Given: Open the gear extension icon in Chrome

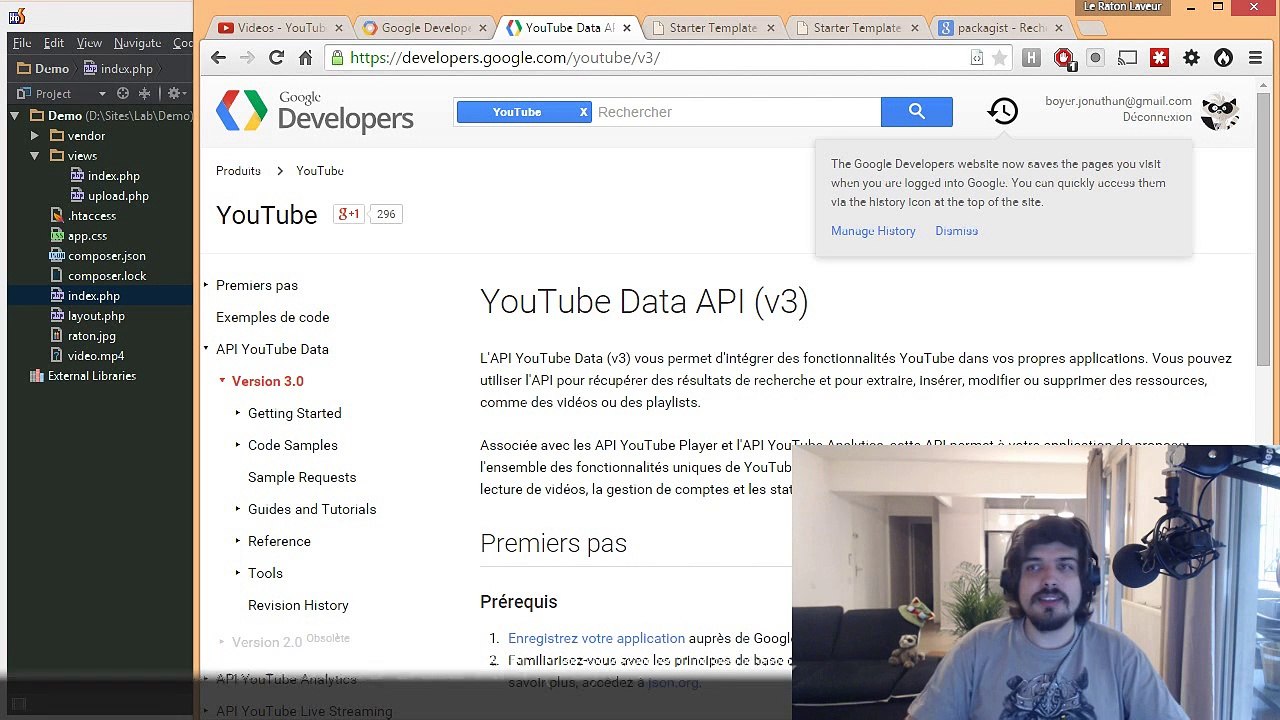Looking at the screenshot, I should point(1191,58).
